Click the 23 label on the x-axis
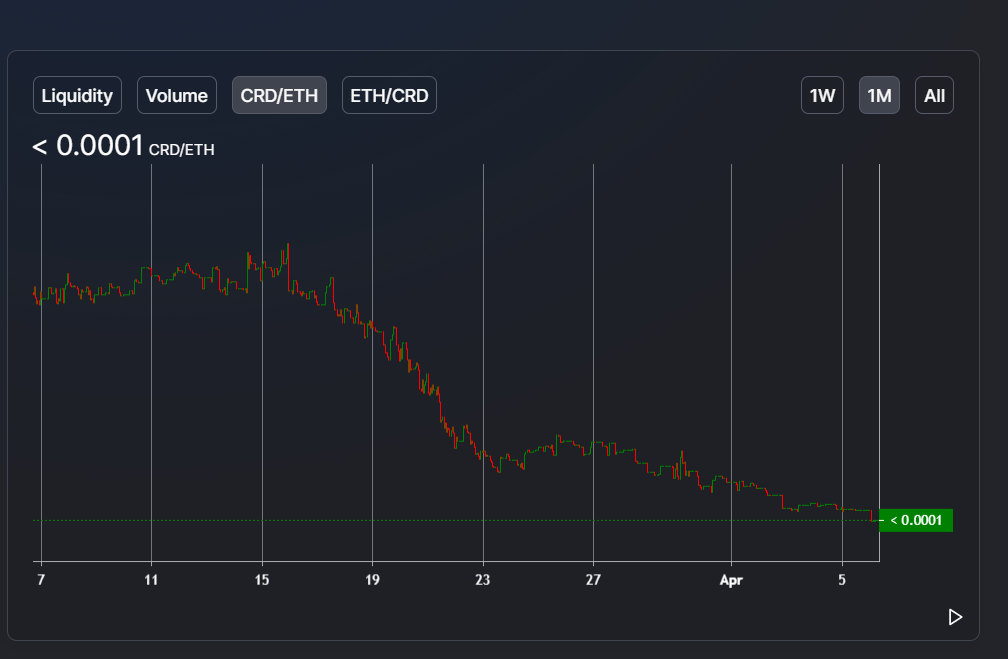Viewport: 1008px width, 659px height. pyautogui.click(x=483, y=579)
